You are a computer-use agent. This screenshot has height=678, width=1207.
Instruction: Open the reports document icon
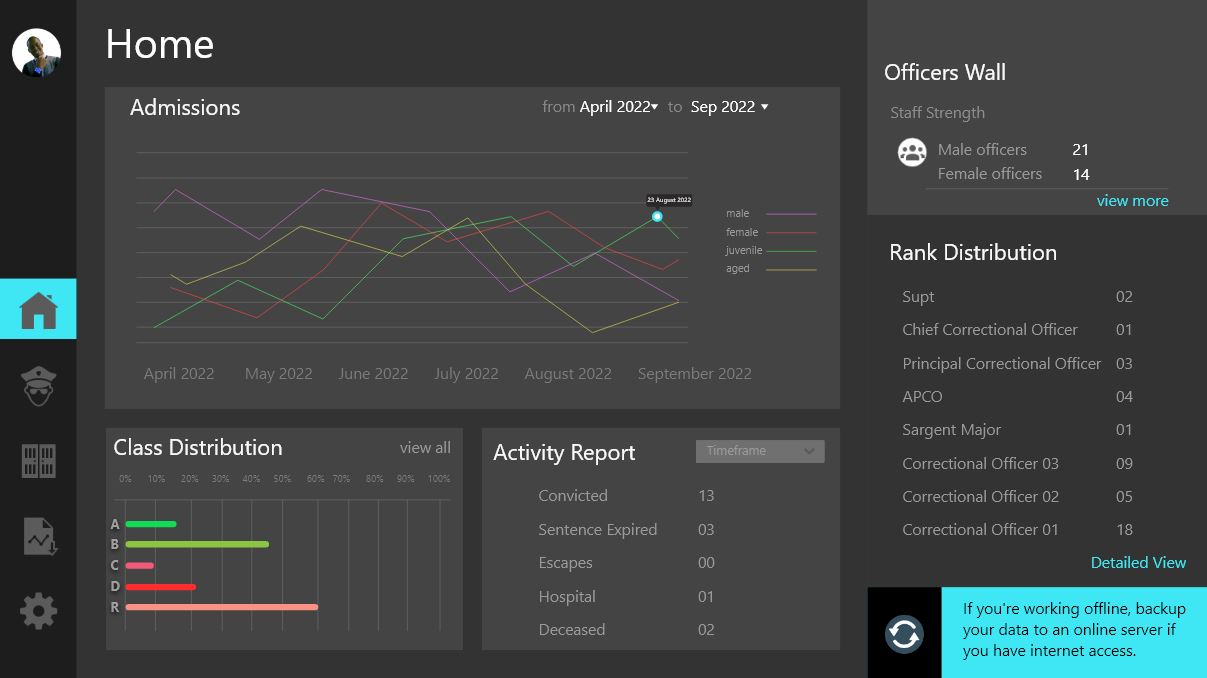click(x=39, y=536)
